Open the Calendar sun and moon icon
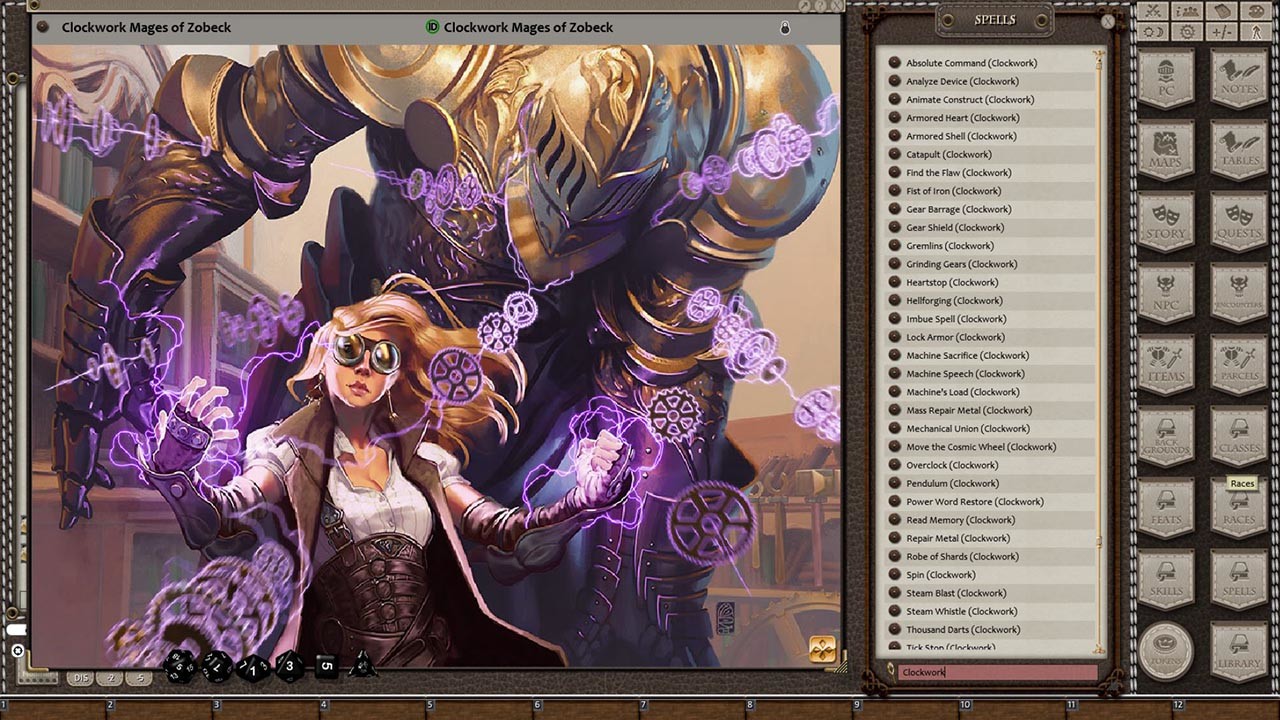Viewport: 1280px width, 720px height. pyautogui.click(x=1153, y=32)
